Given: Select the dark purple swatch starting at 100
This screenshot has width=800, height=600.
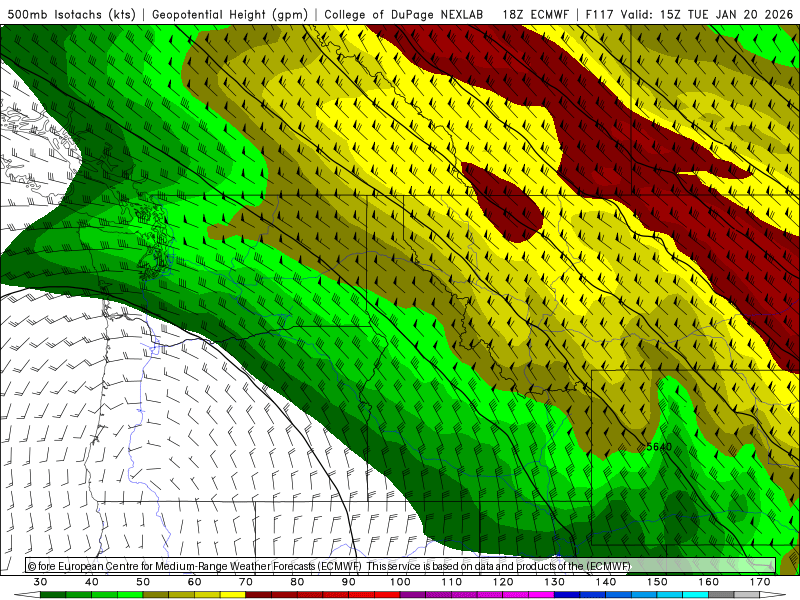Looking at the screenshot, I should 413,594.
